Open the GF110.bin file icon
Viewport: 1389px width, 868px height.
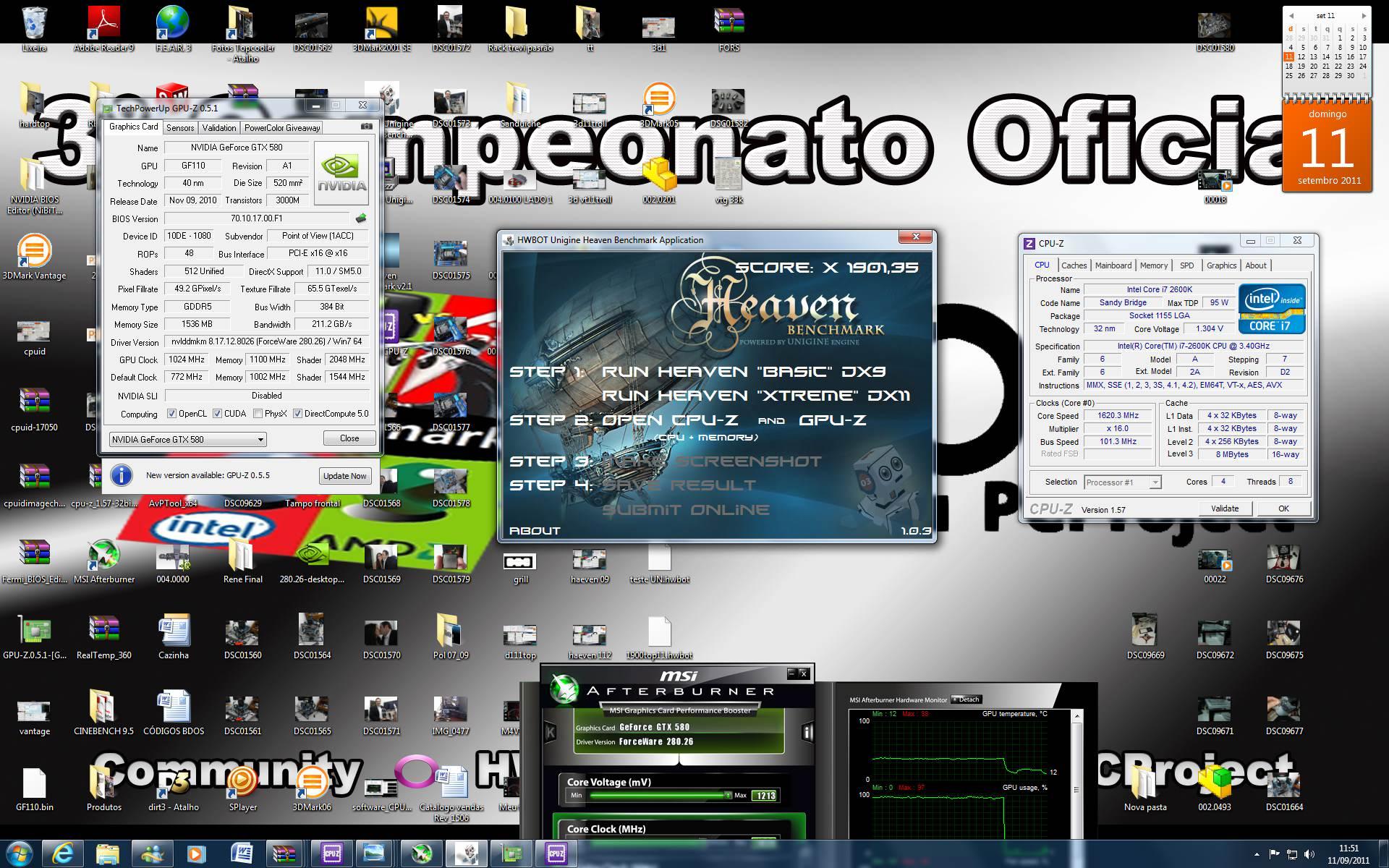click(34, 788)
